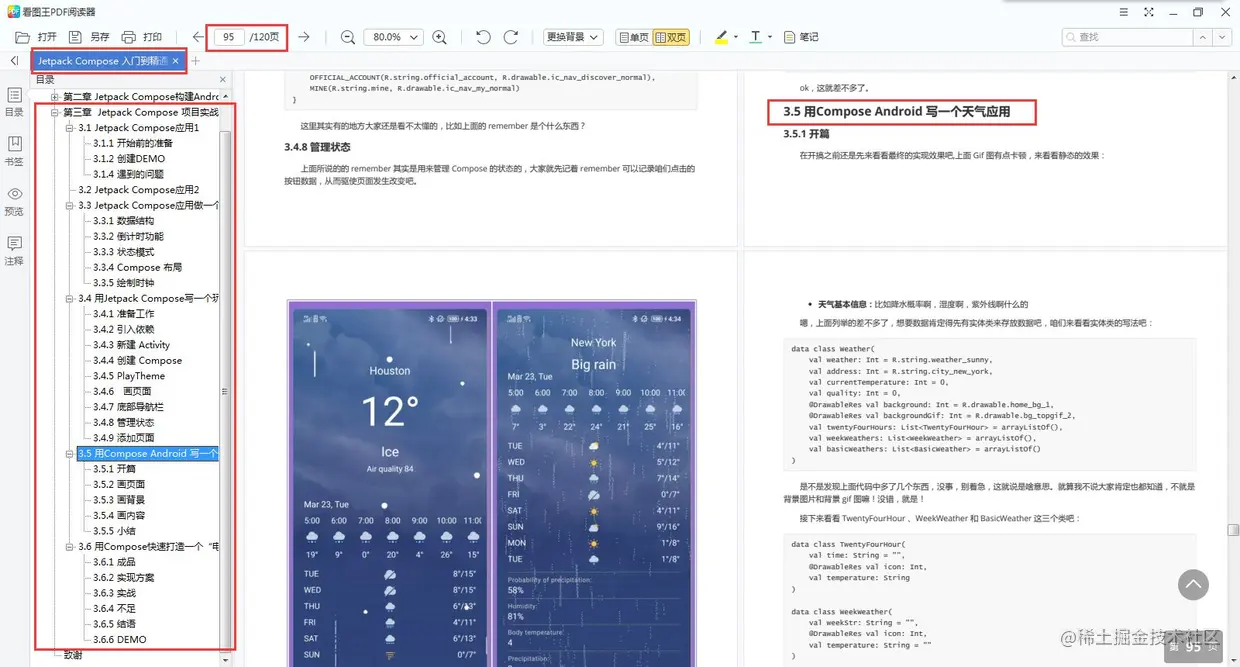Click the back-to-top round arrow button

tap(1193, 585)
